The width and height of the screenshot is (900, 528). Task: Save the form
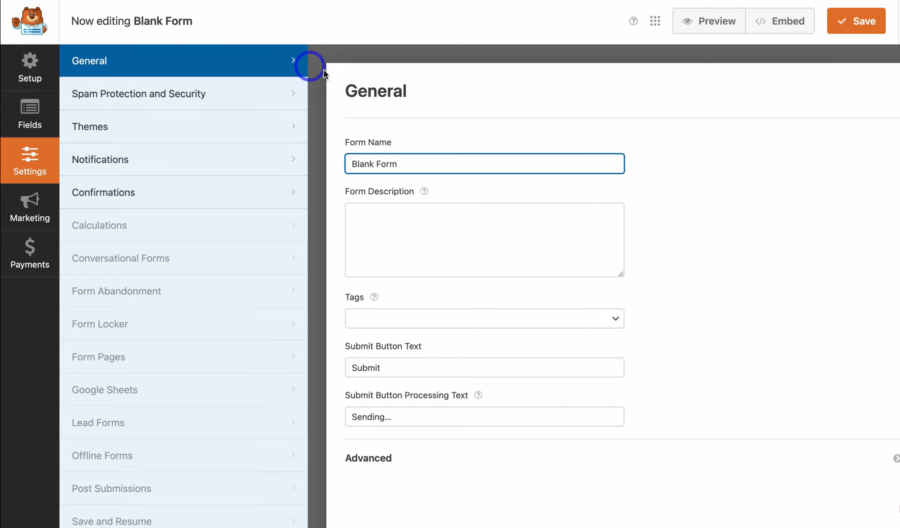tap(856, 21)
